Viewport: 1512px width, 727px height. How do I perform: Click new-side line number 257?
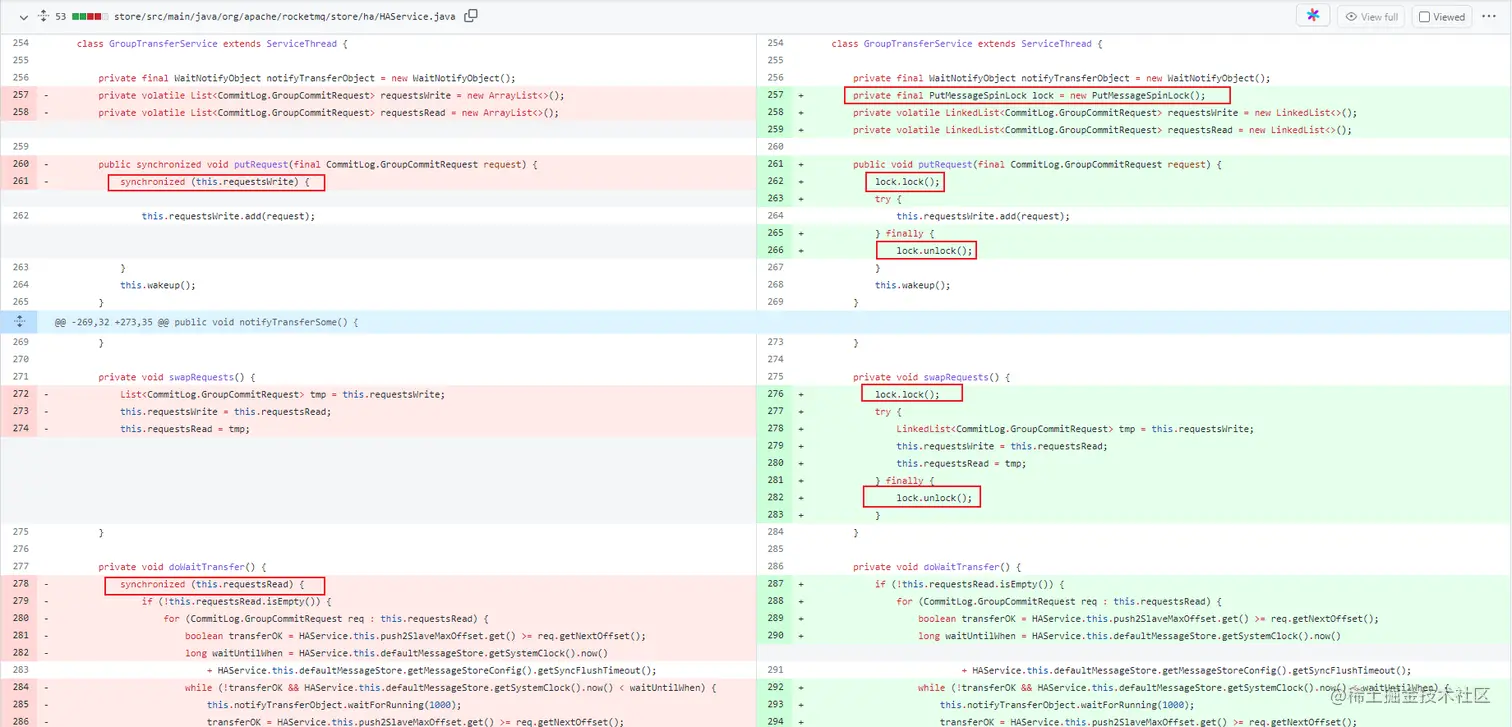[x=775, y=95]
